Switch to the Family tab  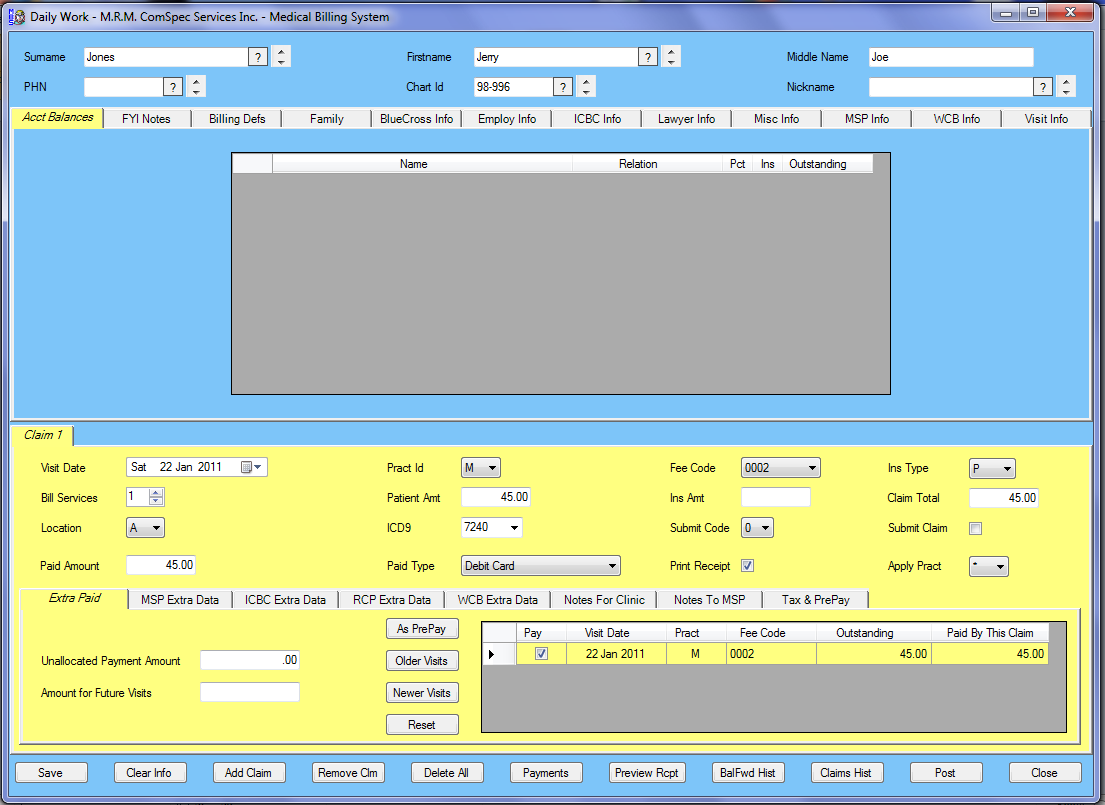point(326,119)
